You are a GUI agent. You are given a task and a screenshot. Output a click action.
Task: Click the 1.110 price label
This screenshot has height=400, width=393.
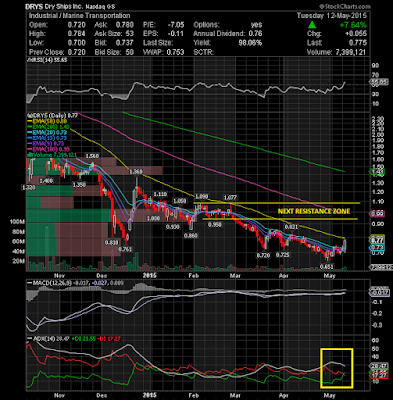[x=160, y=194]
